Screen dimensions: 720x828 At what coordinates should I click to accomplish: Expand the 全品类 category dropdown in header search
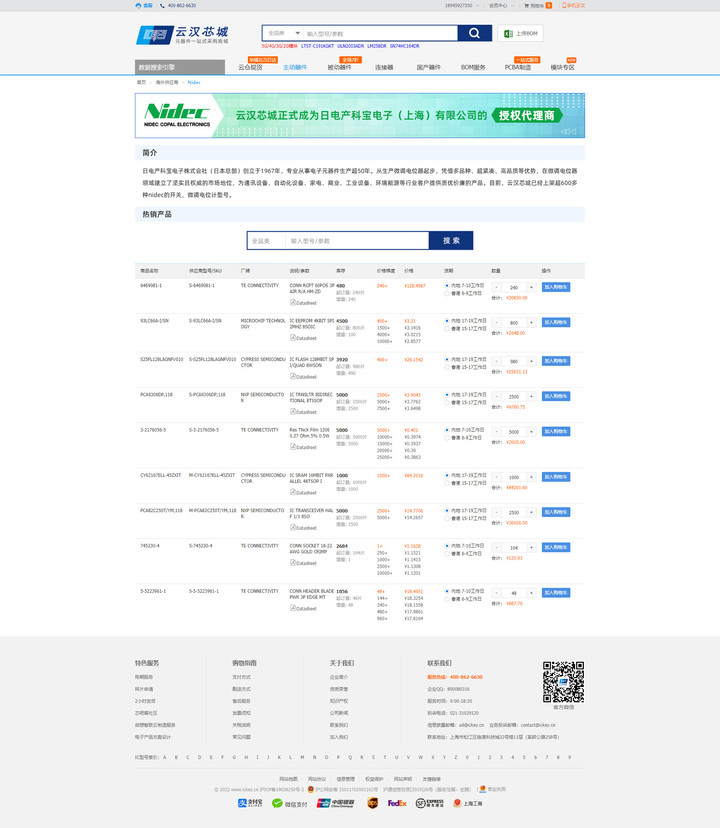(x=280, y=33)
